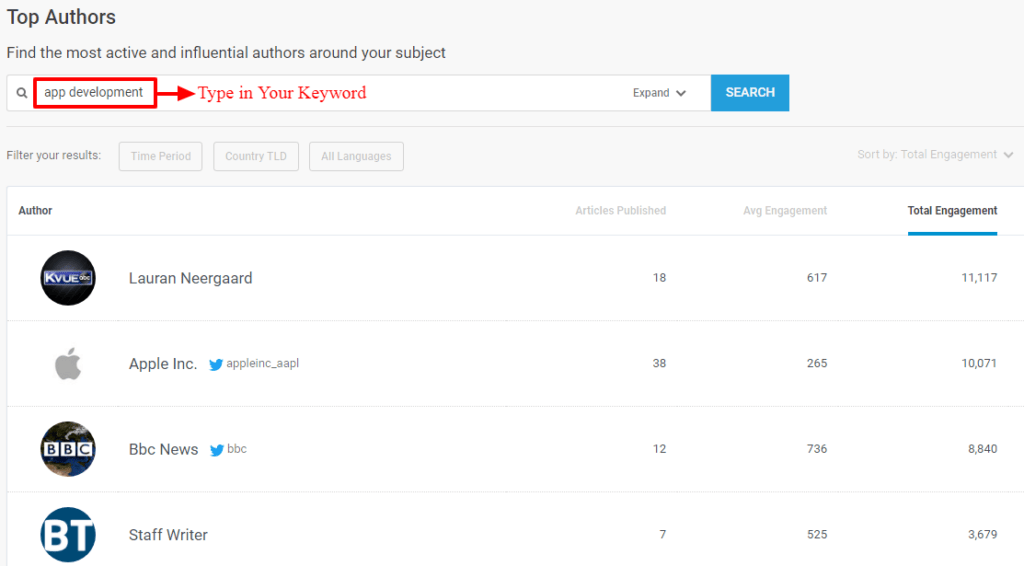Click avg engagement value 736

pos(816,448)
